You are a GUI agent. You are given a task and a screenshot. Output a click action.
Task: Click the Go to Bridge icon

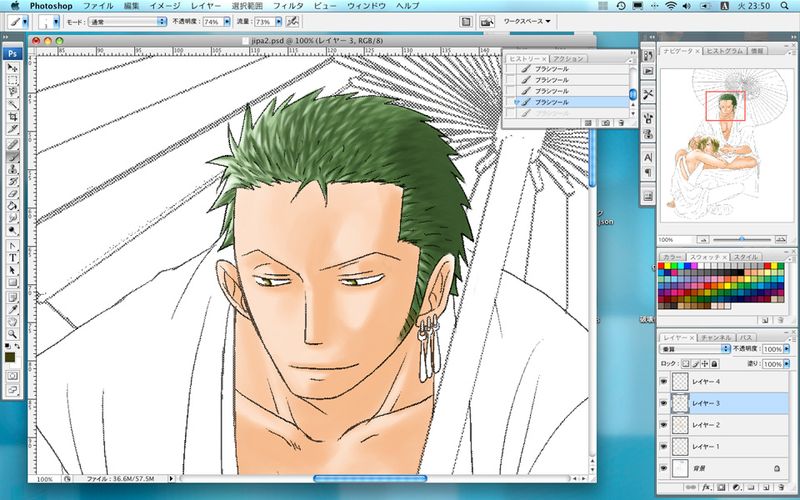coord(487,22)
